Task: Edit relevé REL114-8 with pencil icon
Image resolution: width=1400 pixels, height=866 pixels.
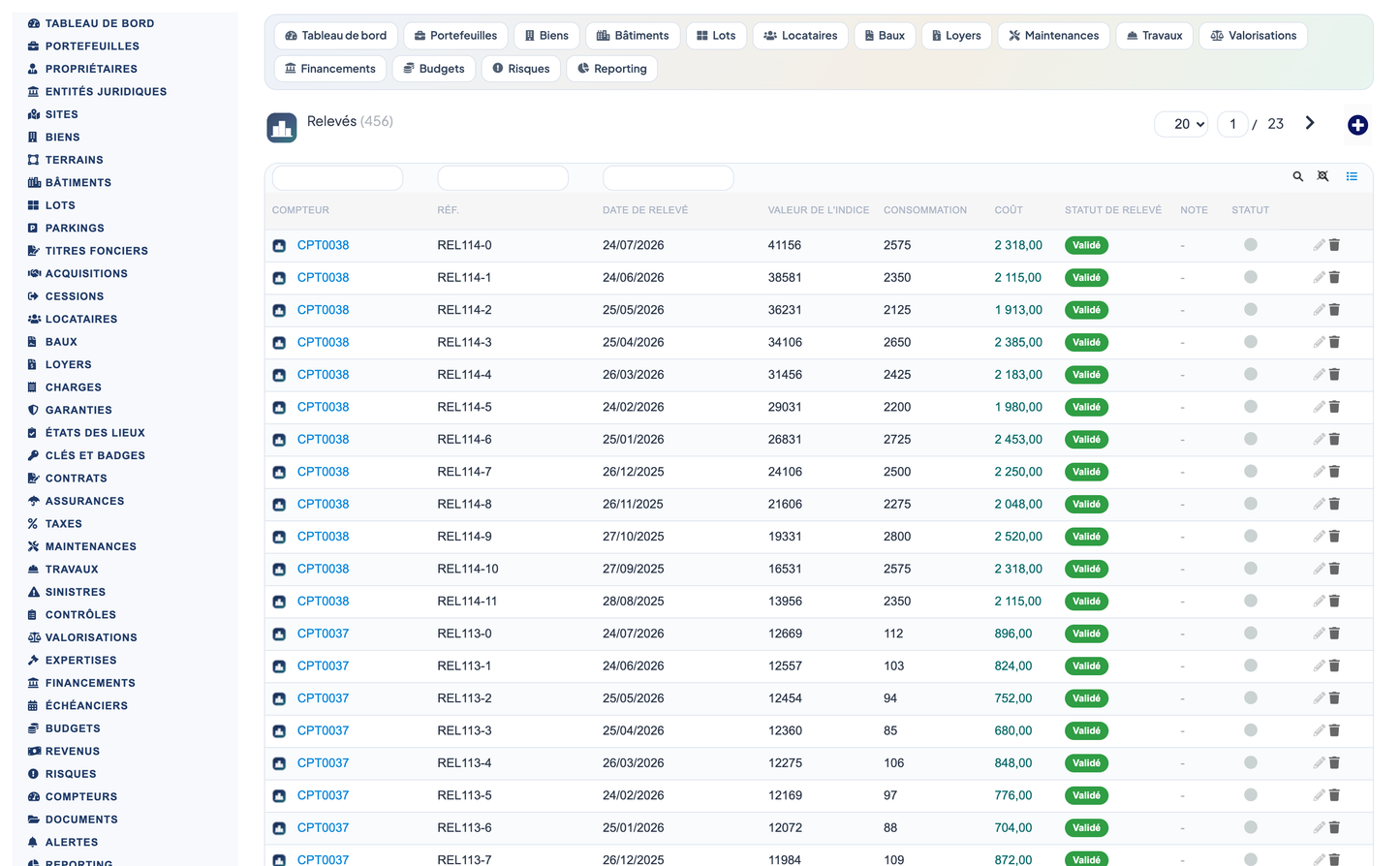Action: (1319, 504)
